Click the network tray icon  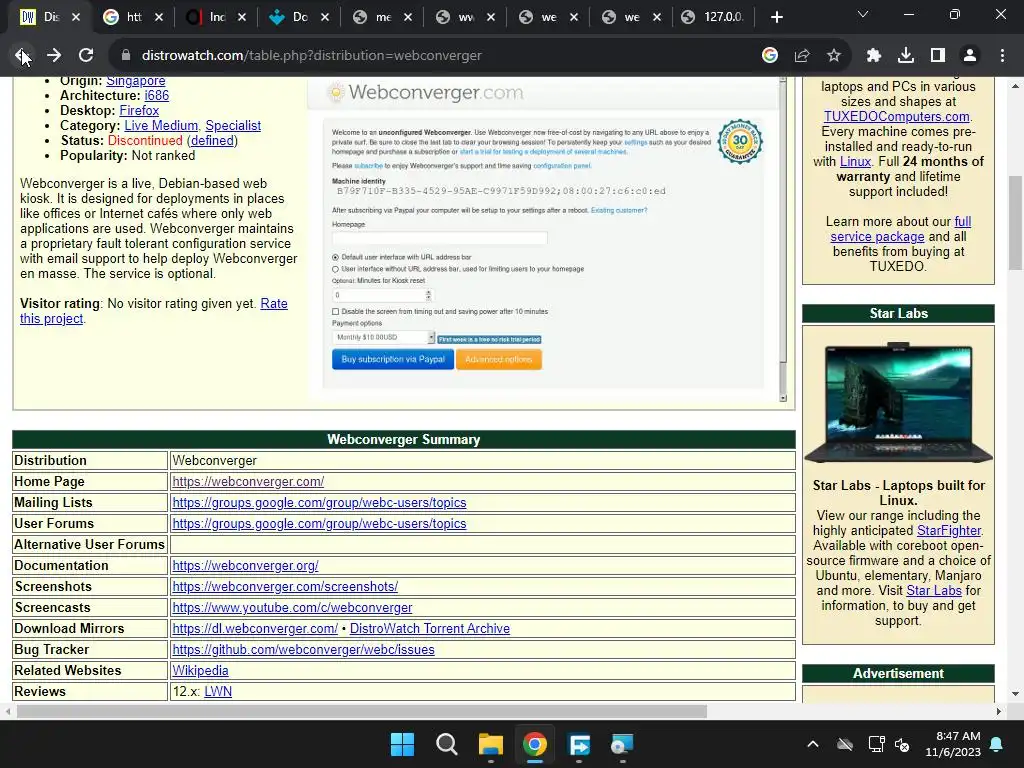click(x=876, y=744)
